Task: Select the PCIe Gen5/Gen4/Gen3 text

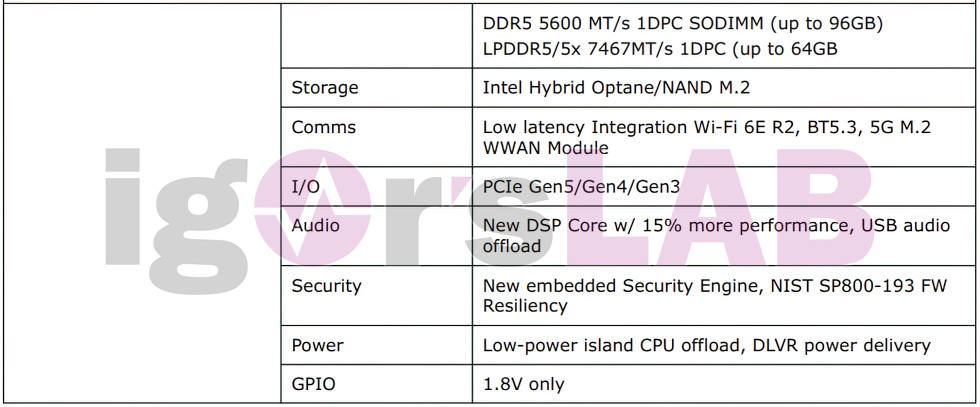Action: (581, 186)
